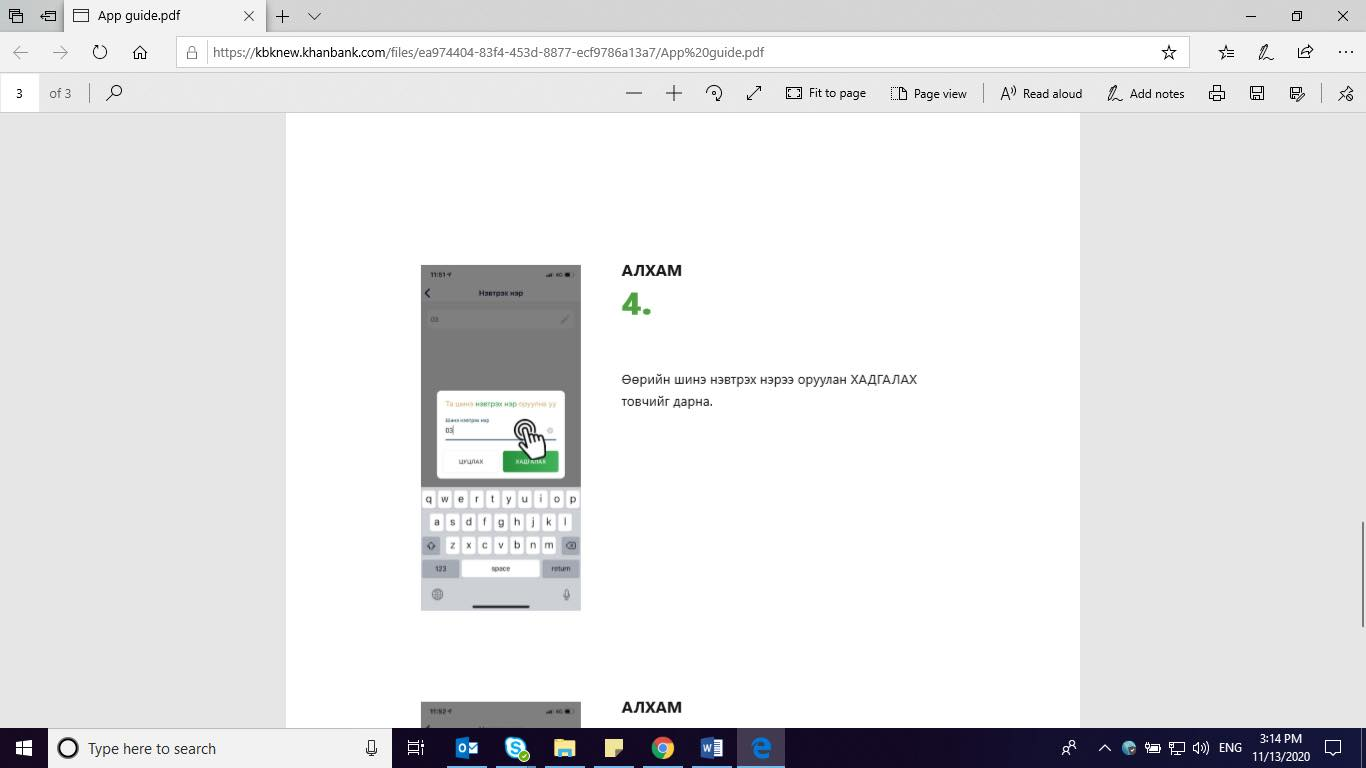
Task: Click the PDF search magnifier icon
Action: tap(114, 93)
